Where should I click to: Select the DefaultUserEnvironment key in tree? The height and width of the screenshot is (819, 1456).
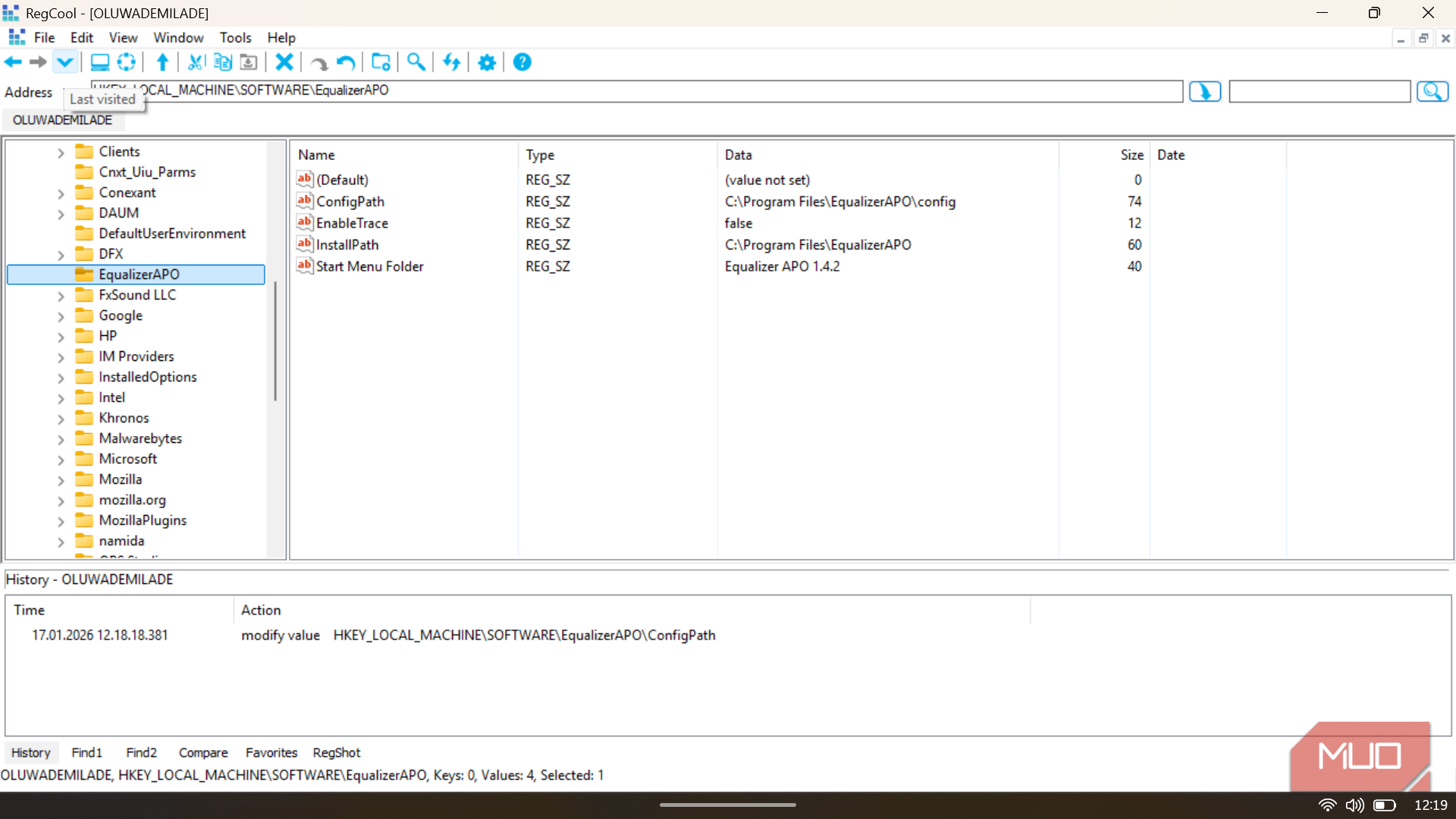pyautogui.click(x=172, y=234)
